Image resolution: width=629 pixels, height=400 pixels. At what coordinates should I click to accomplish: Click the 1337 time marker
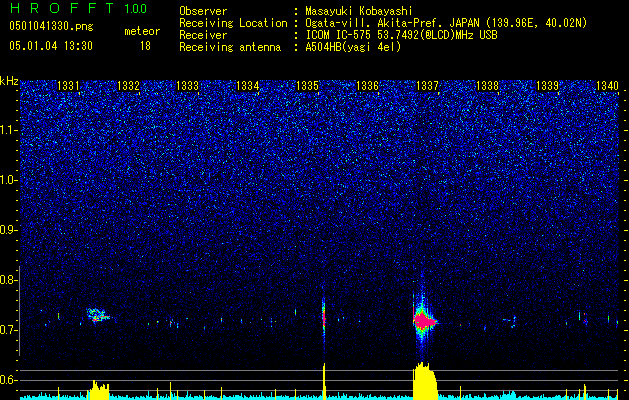(x=427, y=85)
